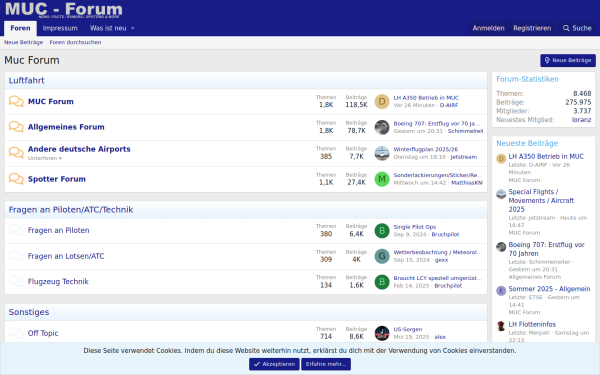Screen dimensions: 600x375
Task: Open B avatar in Flugzeug Technik row
Action: point(382,282)
